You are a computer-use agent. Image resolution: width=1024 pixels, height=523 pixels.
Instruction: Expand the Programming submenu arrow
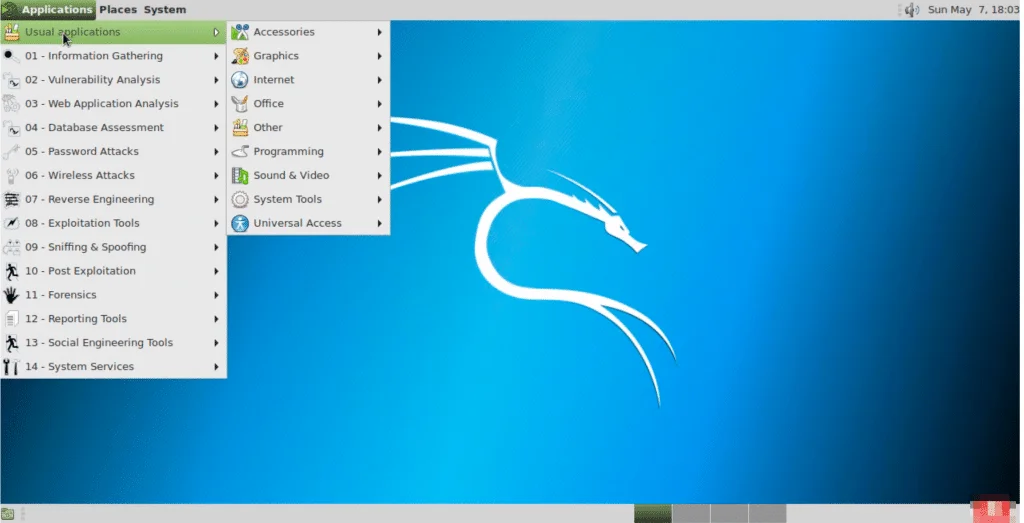pyautogui.click(x=379, y=151)
